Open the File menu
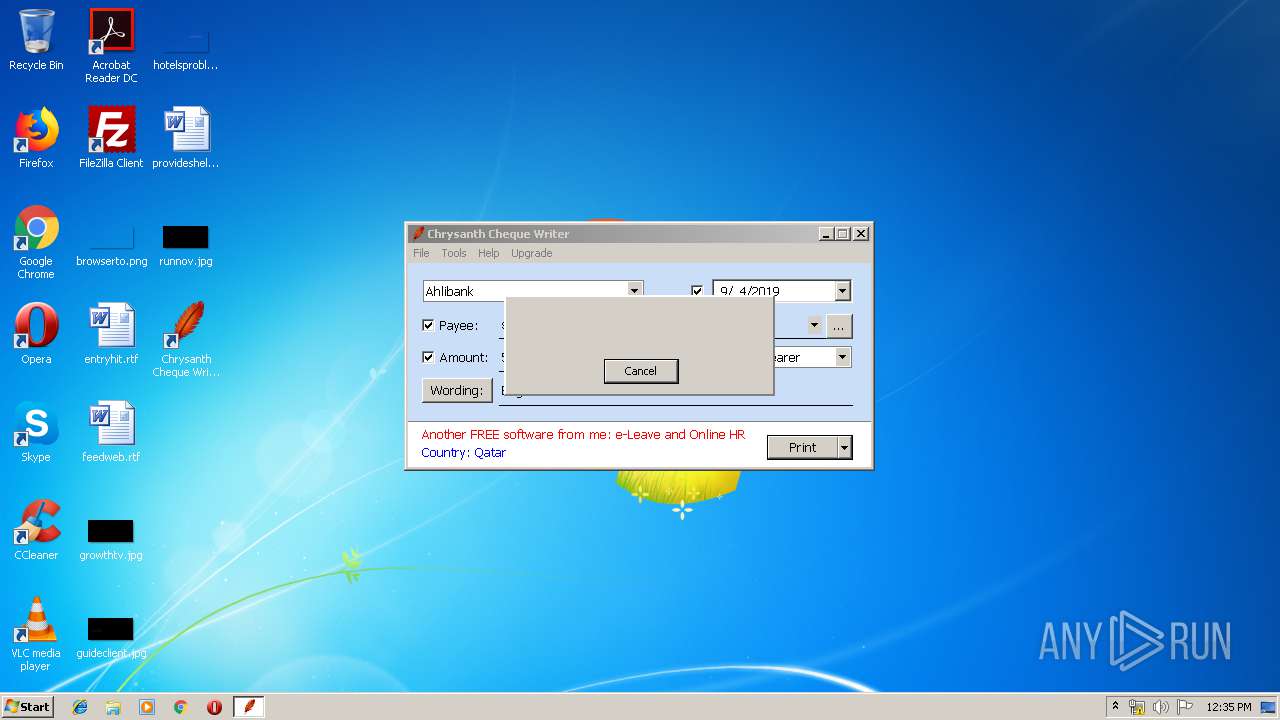 pyautogui.click(x=421, y=253)
